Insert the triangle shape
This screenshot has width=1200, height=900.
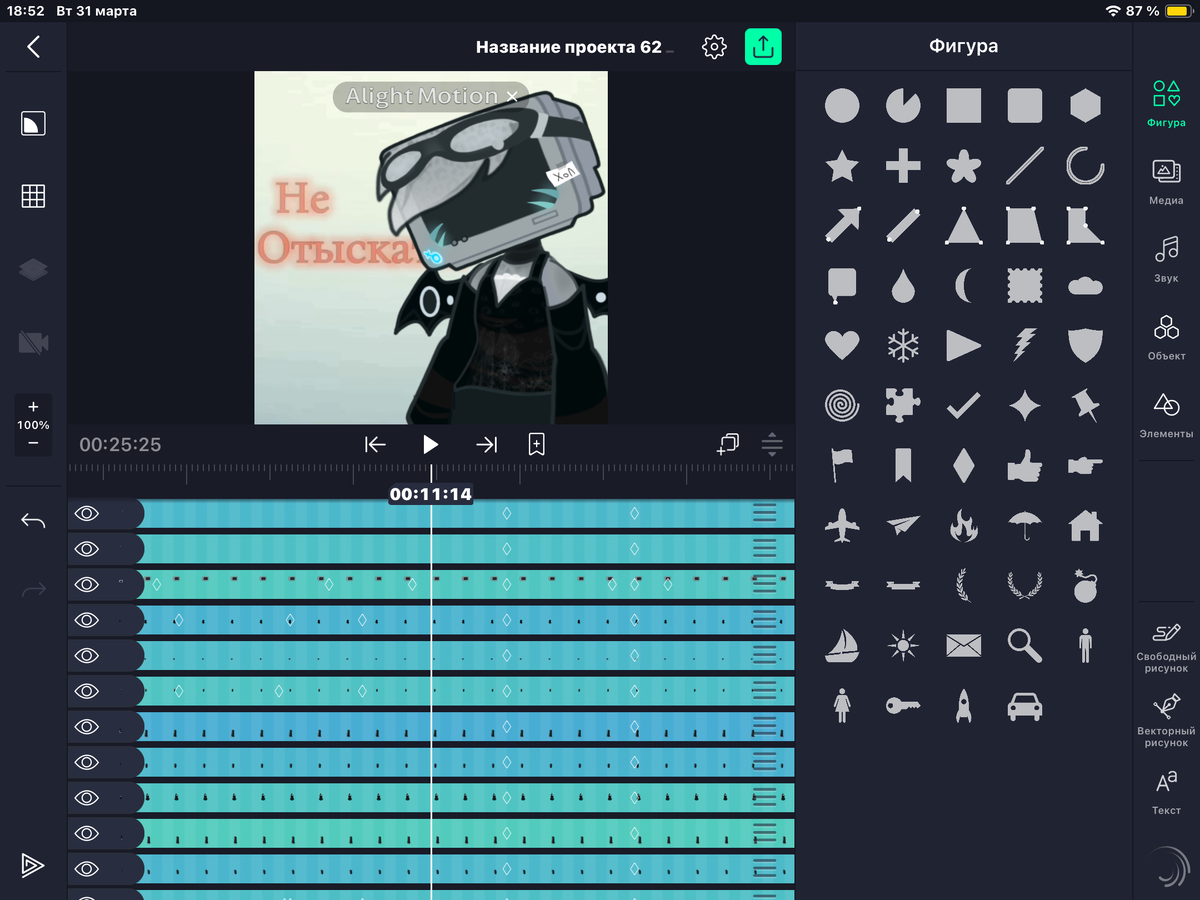click(964, 226)
